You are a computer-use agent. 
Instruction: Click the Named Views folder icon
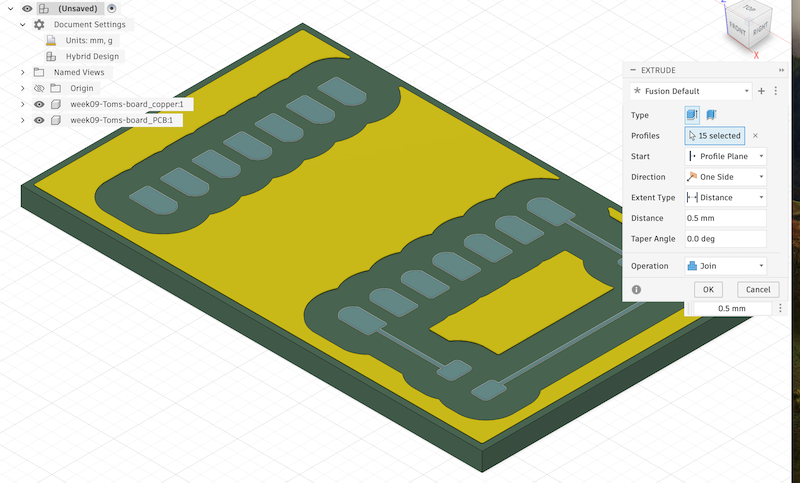tap(39, 72)
